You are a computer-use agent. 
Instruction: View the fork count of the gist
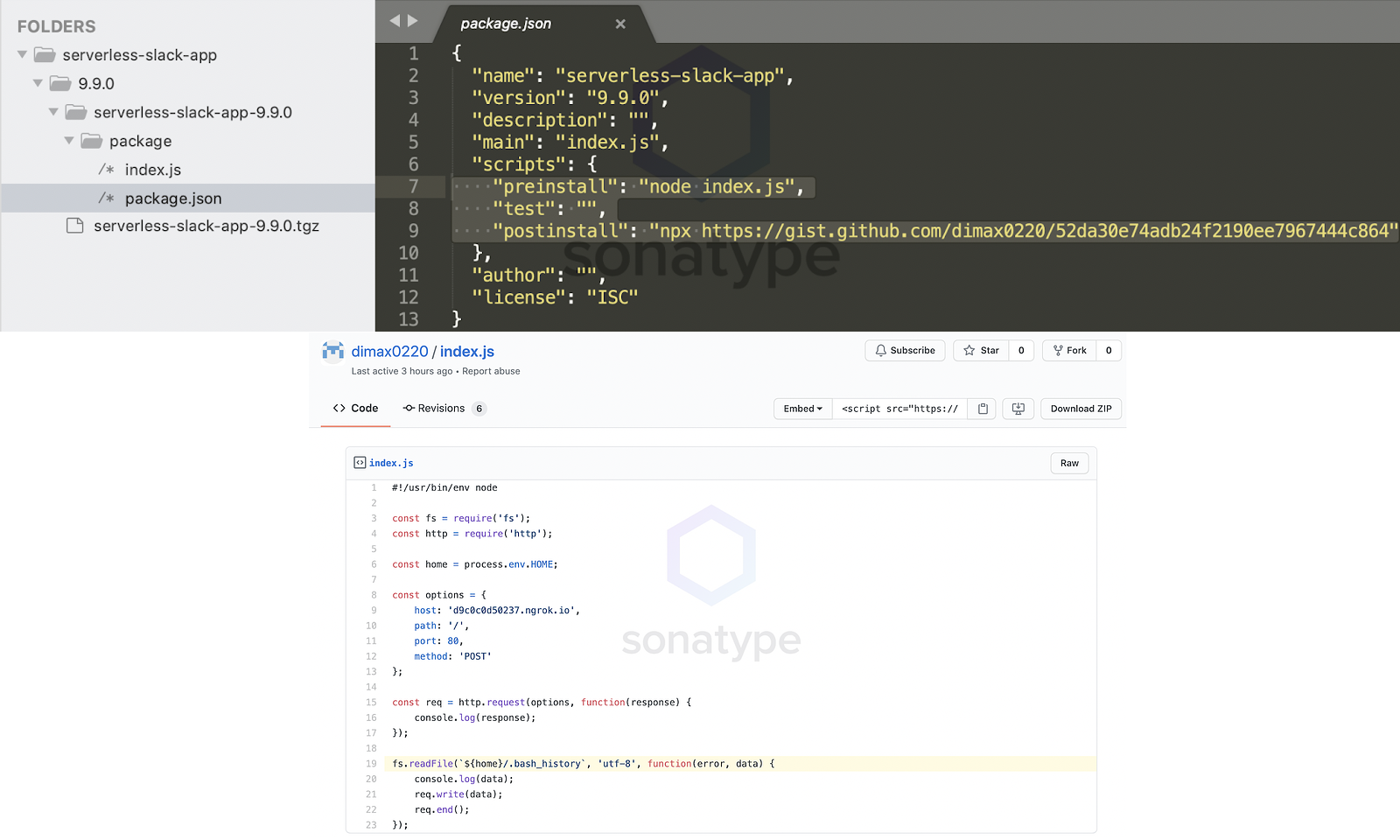pos(1109,351)
